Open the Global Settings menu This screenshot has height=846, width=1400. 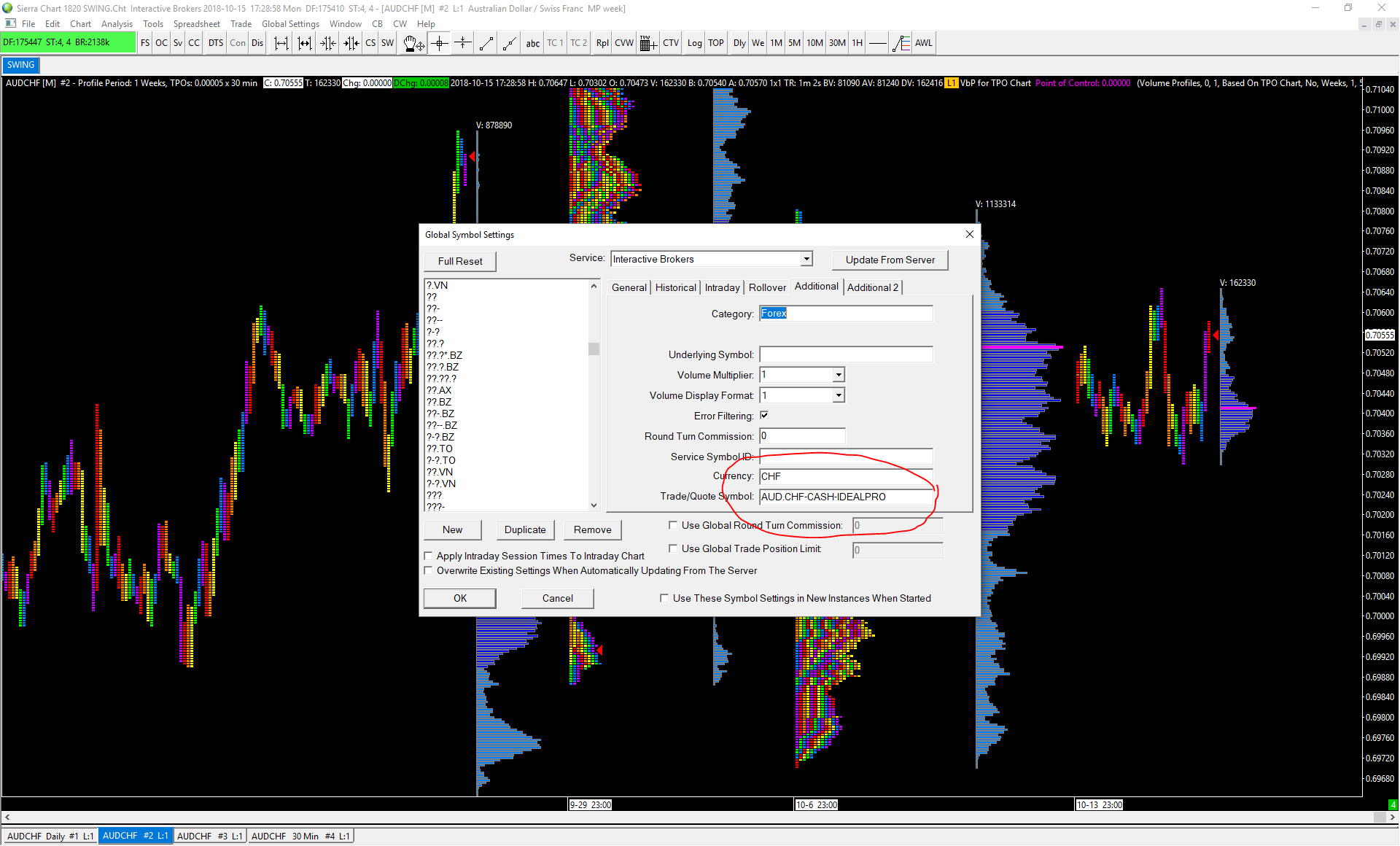tap(290, 24)
